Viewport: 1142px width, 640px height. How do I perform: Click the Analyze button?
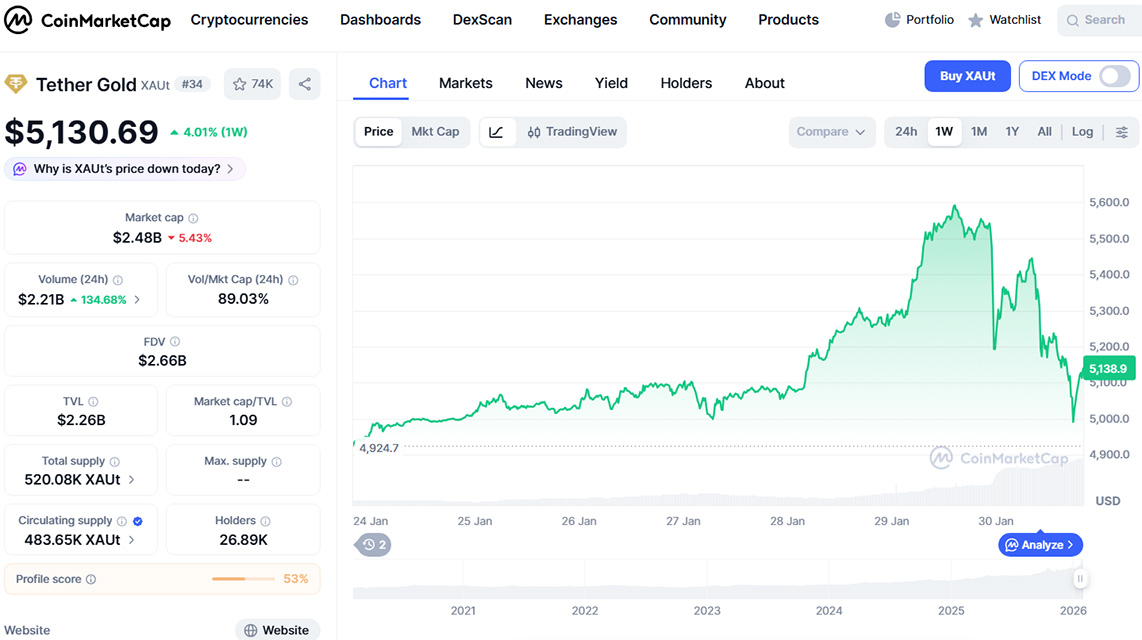1040,545
